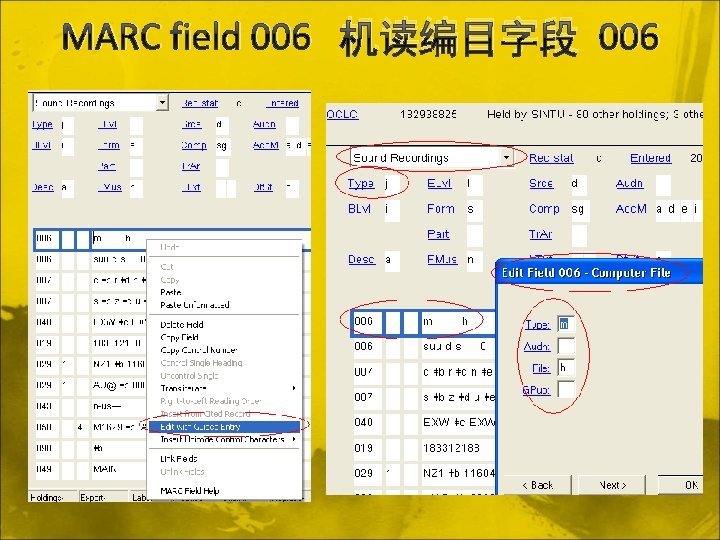Choose Paste Unformatted in context menu

pos(224,305)
